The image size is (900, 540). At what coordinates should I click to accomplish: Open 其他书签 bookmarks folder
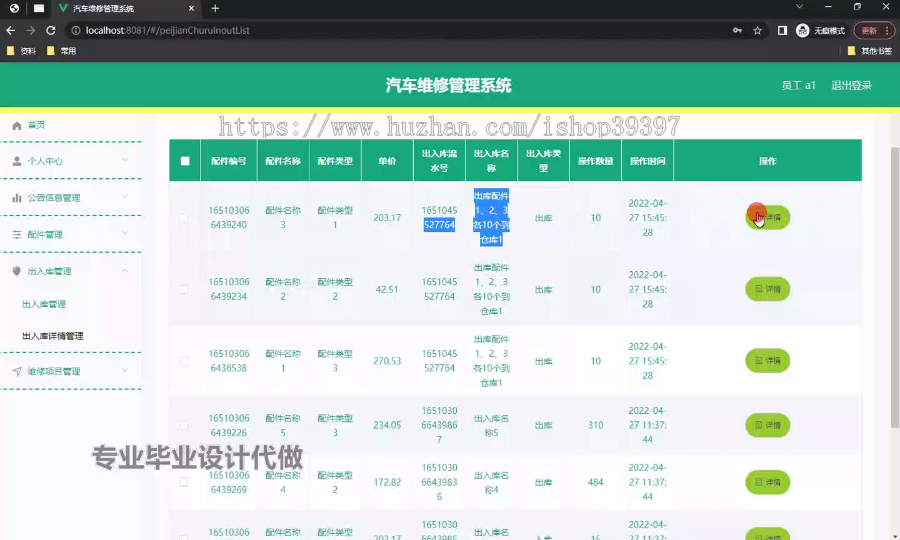click(870, 51)
